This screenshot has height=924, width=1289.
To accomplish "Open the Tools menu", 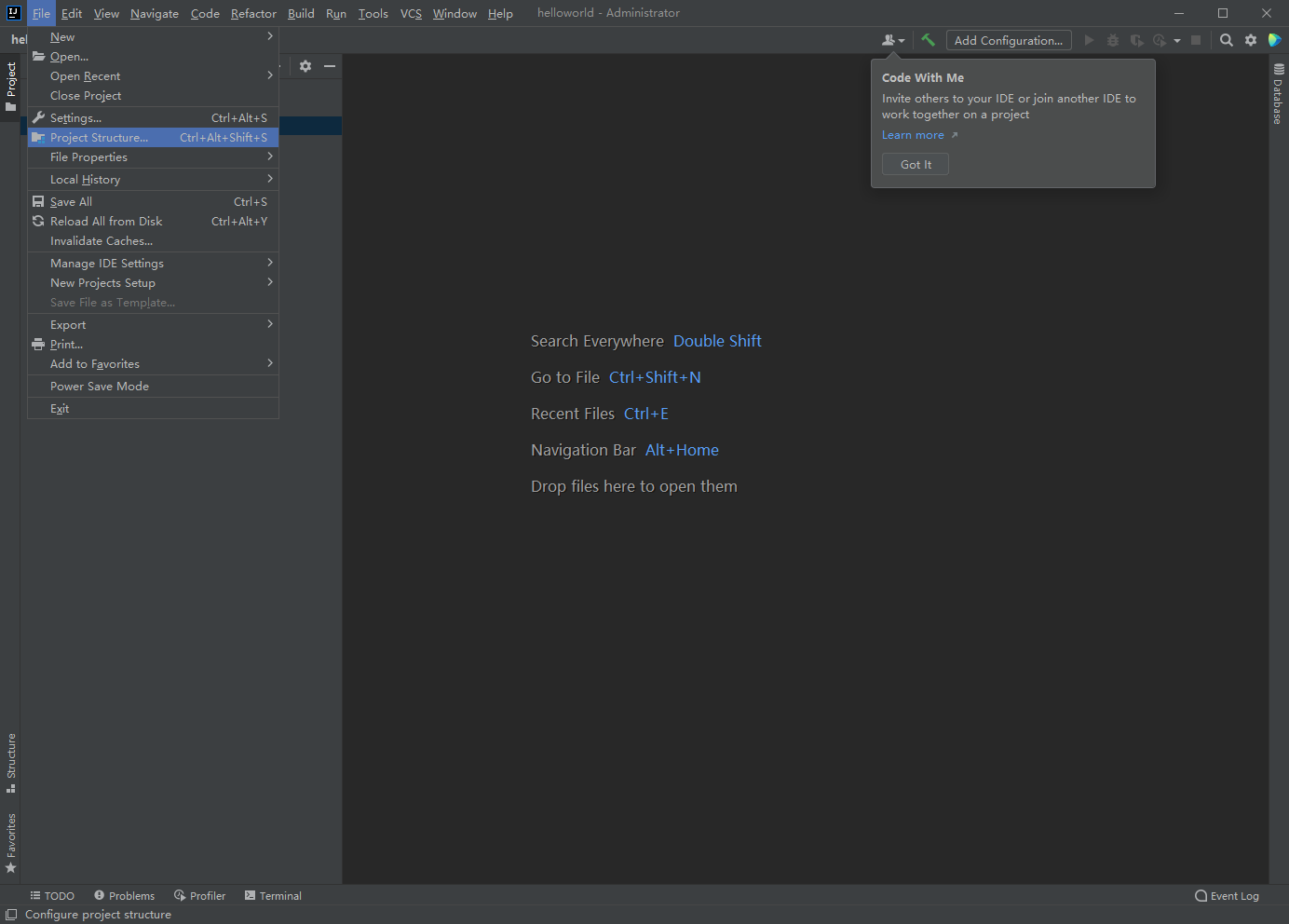I will point(373,13).
